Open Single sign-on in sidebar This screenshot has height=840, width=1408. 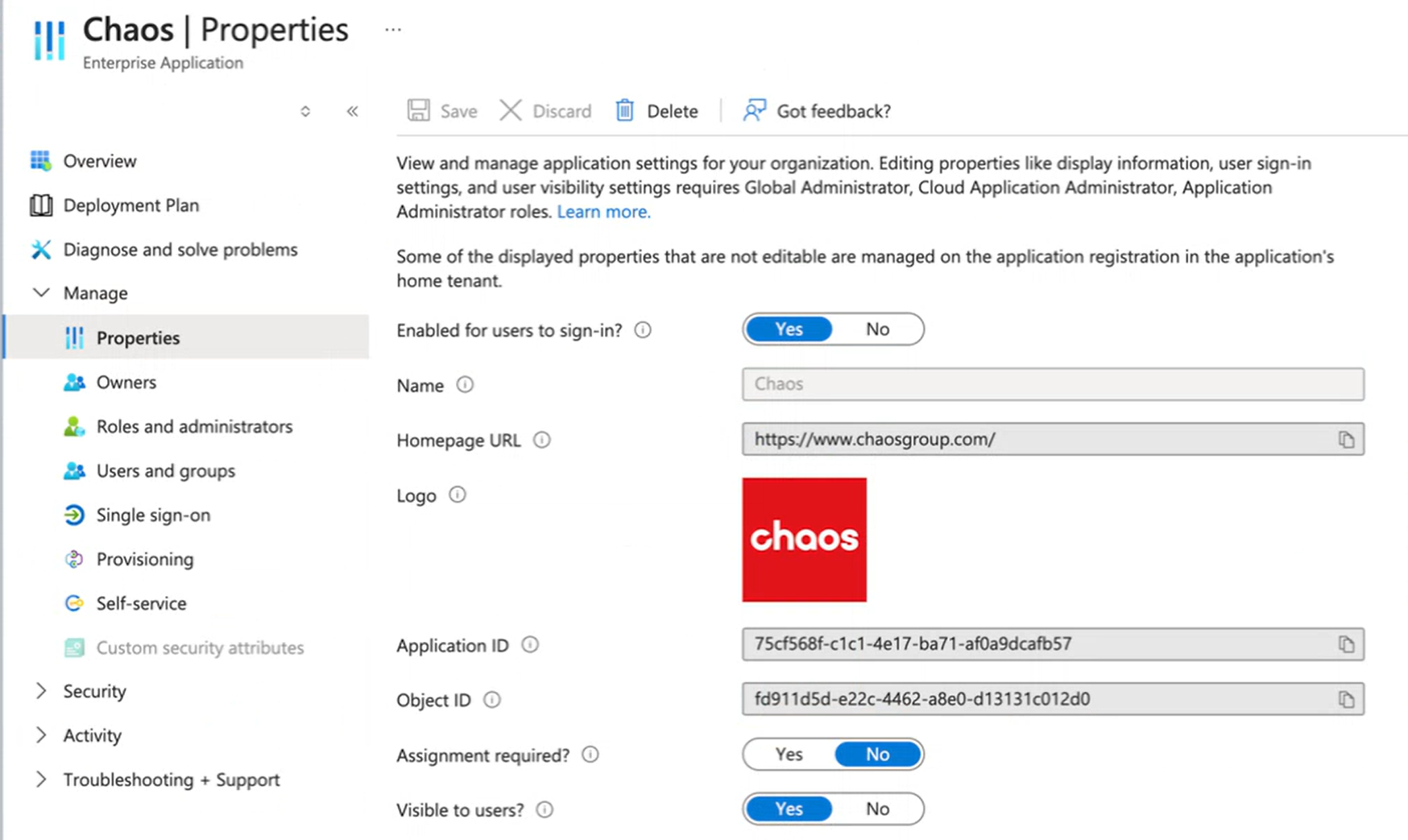(153, 515)
